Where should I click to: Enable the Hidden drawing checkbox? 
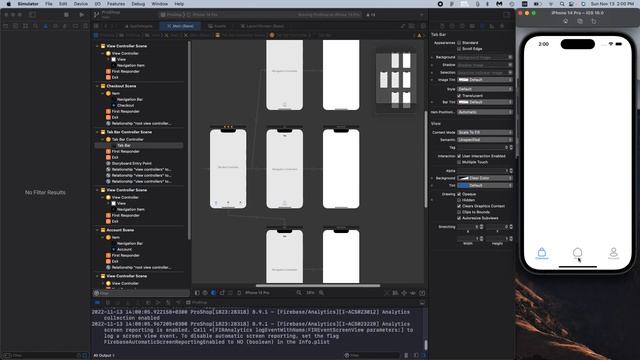click(x=459, y=200)
